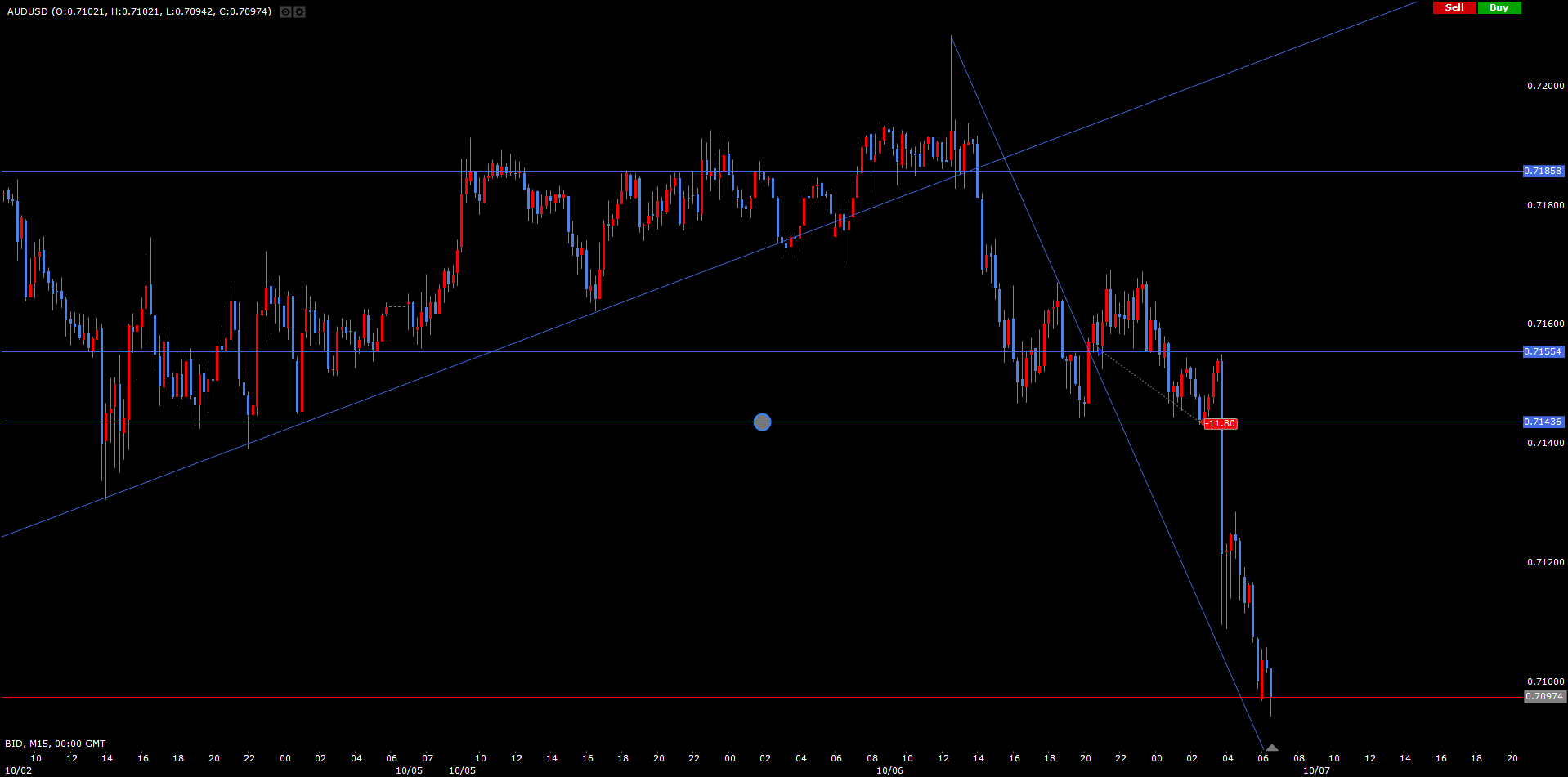Click the 0.71600 price axis tick
This screenshot has height=777, width=1568.
(x=1545, y=324)
